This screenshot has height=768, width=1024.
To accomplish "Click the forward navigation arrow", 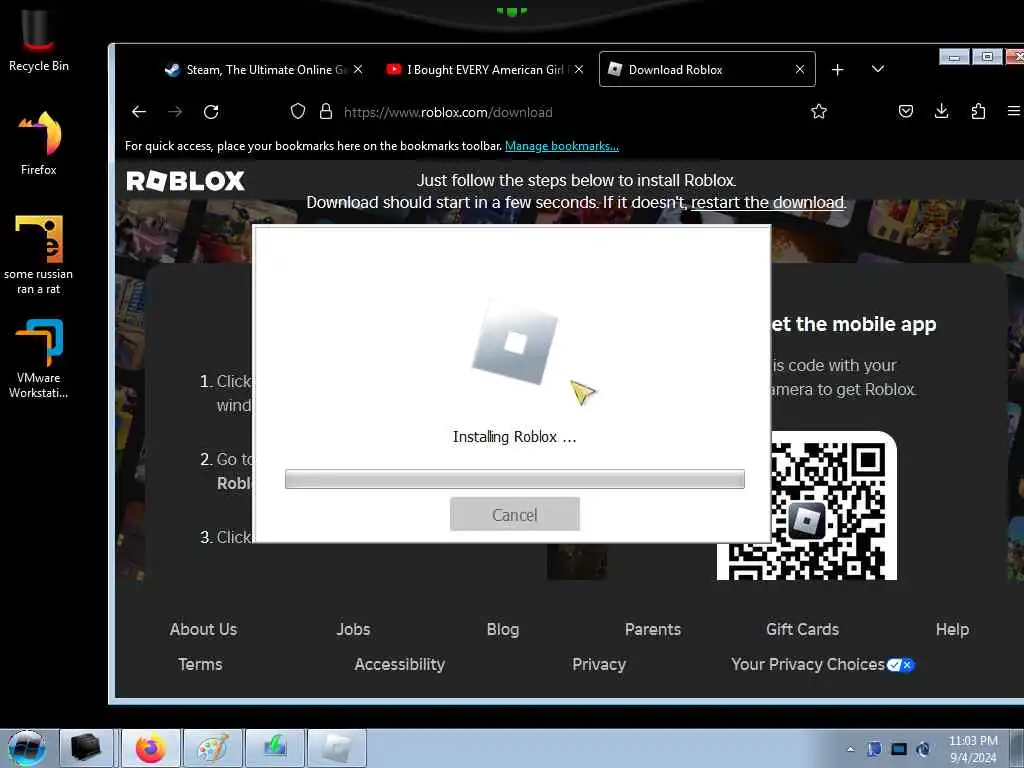I will (x=175, y=112).
